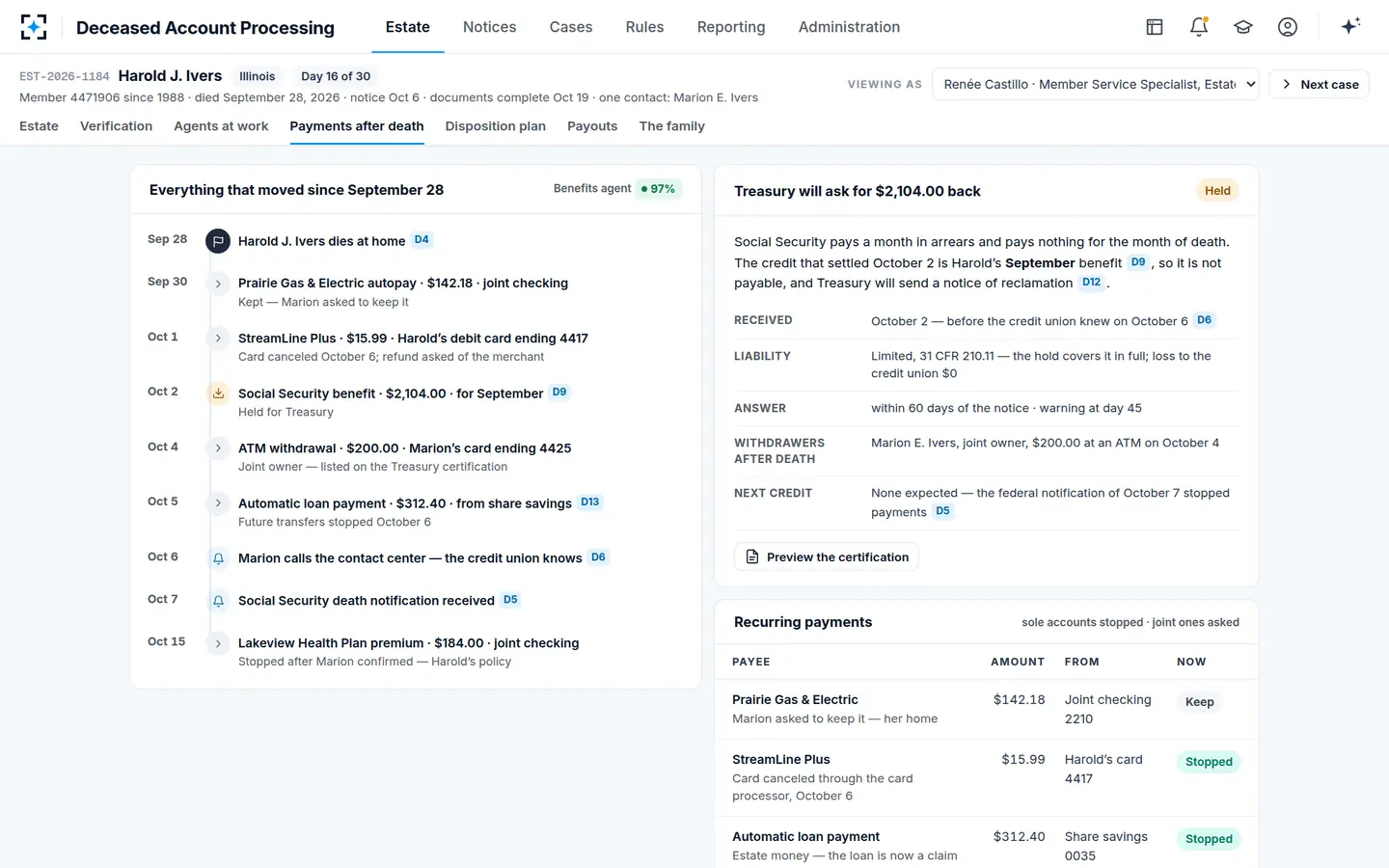
Task: Click the Keep status for Prairie Gas & Electric
Action: point(1200,702)
